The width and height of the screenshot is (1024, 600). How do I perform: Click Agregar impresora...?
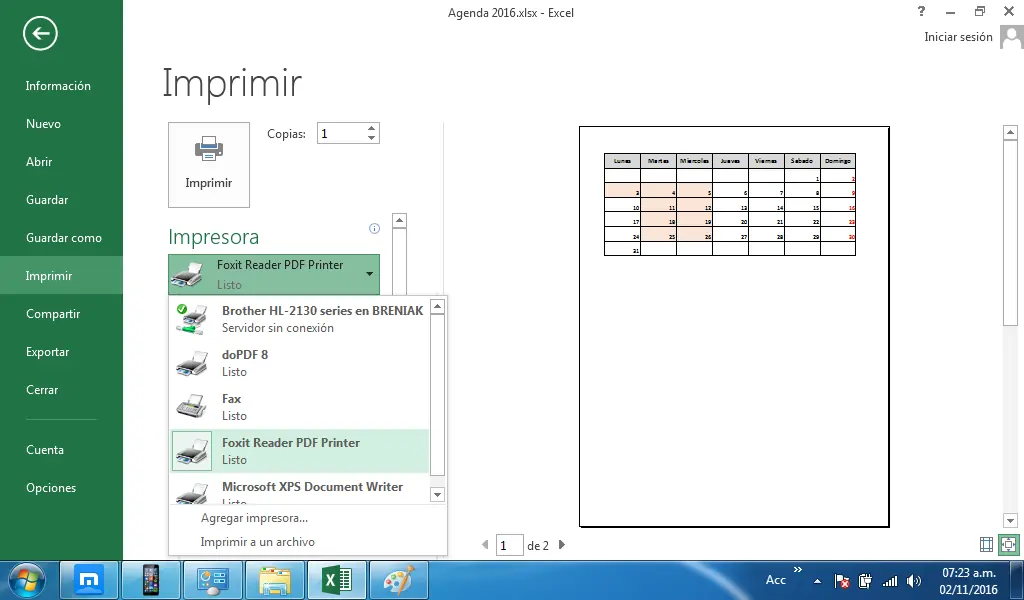point(254,518)
